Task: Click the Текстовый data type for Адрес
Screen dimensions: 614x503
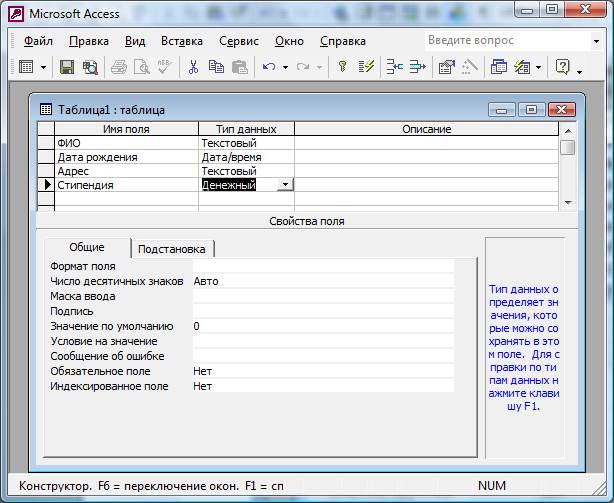Action: click(246, 171)
